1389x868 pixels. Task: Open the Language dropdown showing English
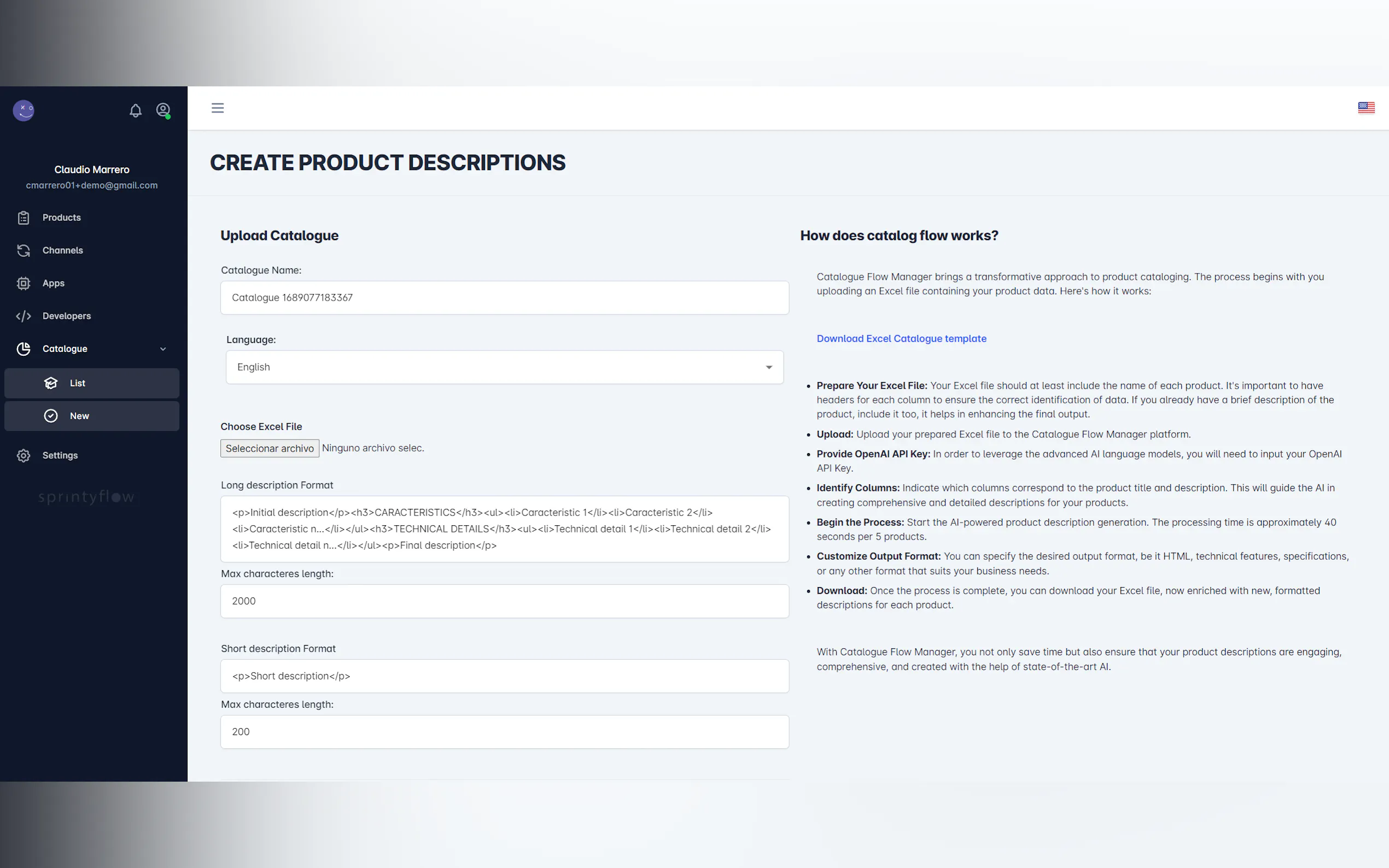[x=504, y=367]
